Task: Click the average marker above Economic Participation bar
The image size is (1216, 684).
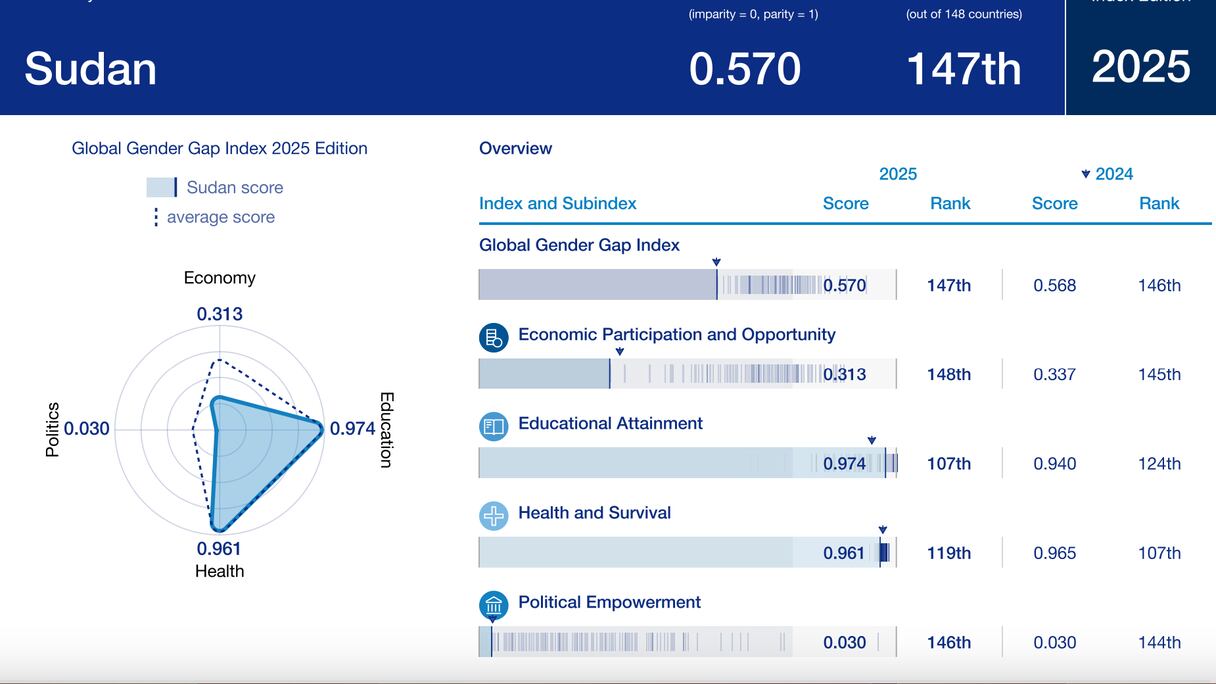Action: pos(620,351)
